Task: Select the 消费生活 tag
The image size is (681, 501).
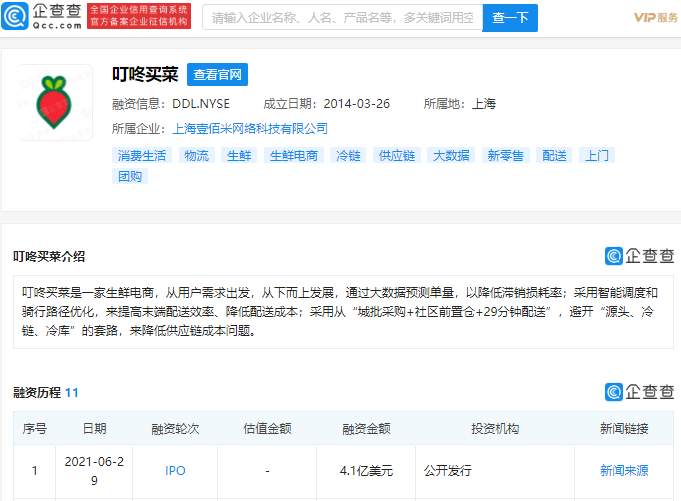Action: [142, 156]
